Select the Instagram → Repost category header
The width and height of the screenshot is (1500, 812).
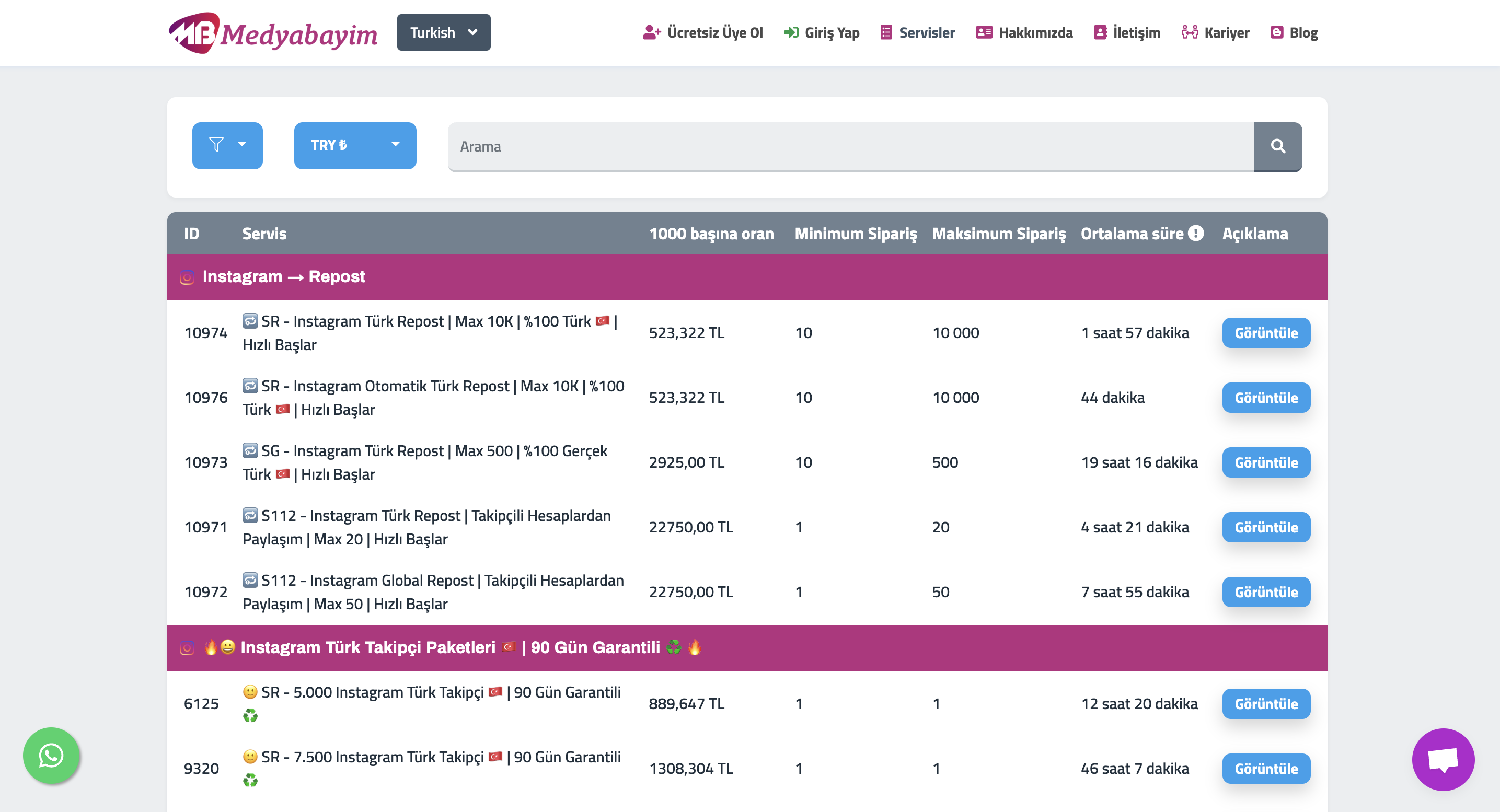click(x=747, y=277)
